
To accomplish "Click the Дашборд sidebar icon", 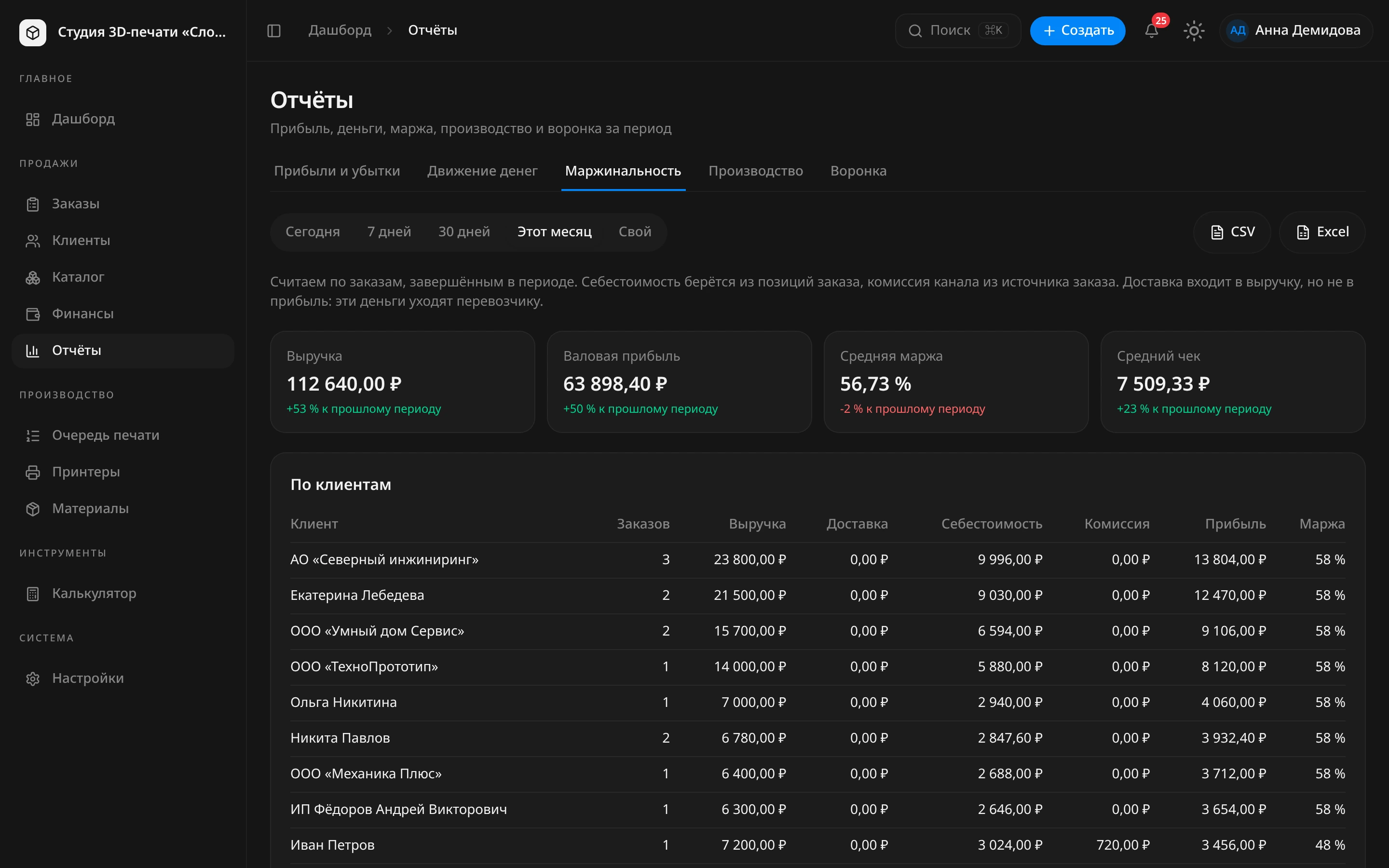I will tap(33, 120).
